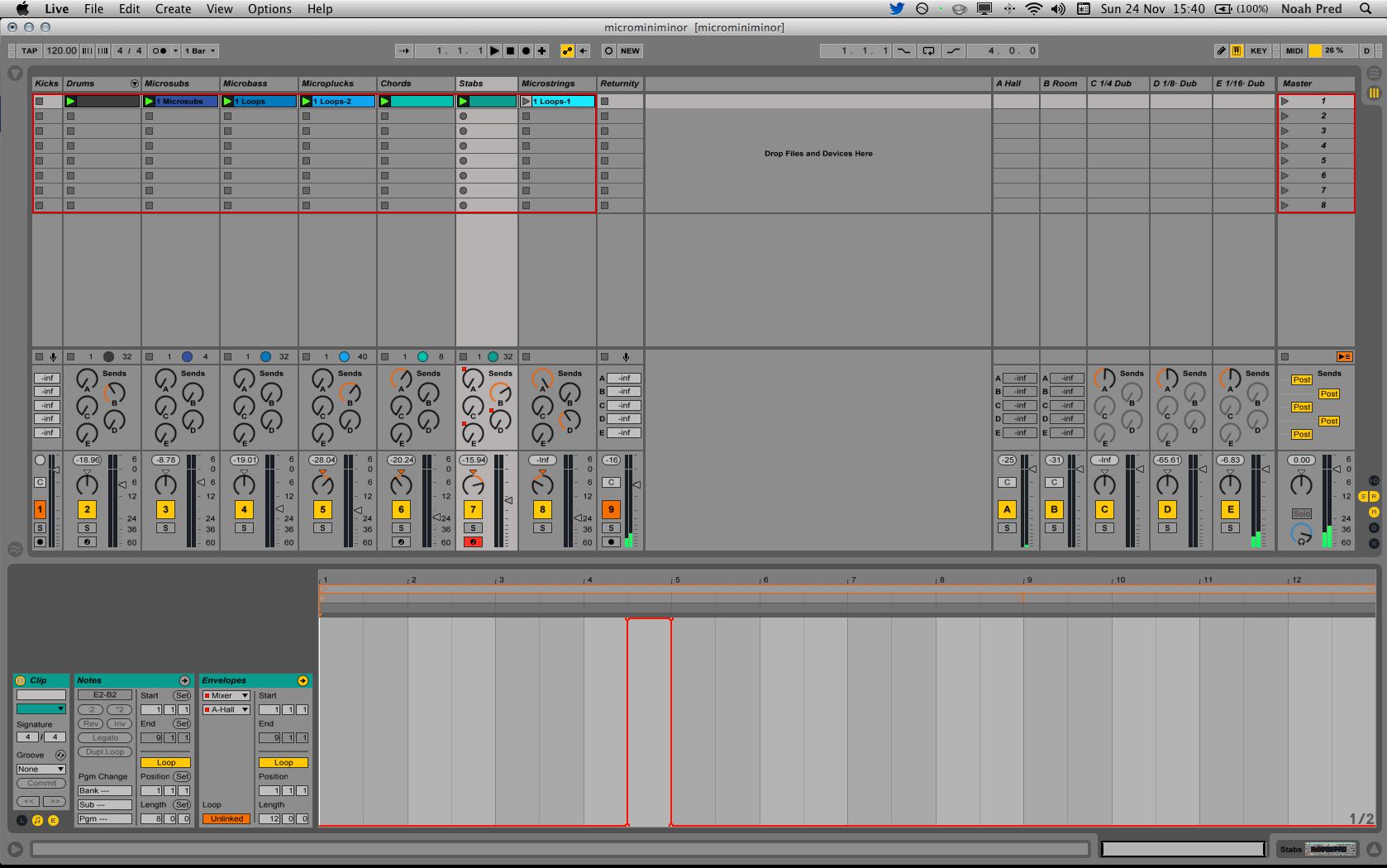The width and height of the screenshot is (1387, 868).
Task: Open the A-Hall envelope control chooser
Action: tap(226, 709)
